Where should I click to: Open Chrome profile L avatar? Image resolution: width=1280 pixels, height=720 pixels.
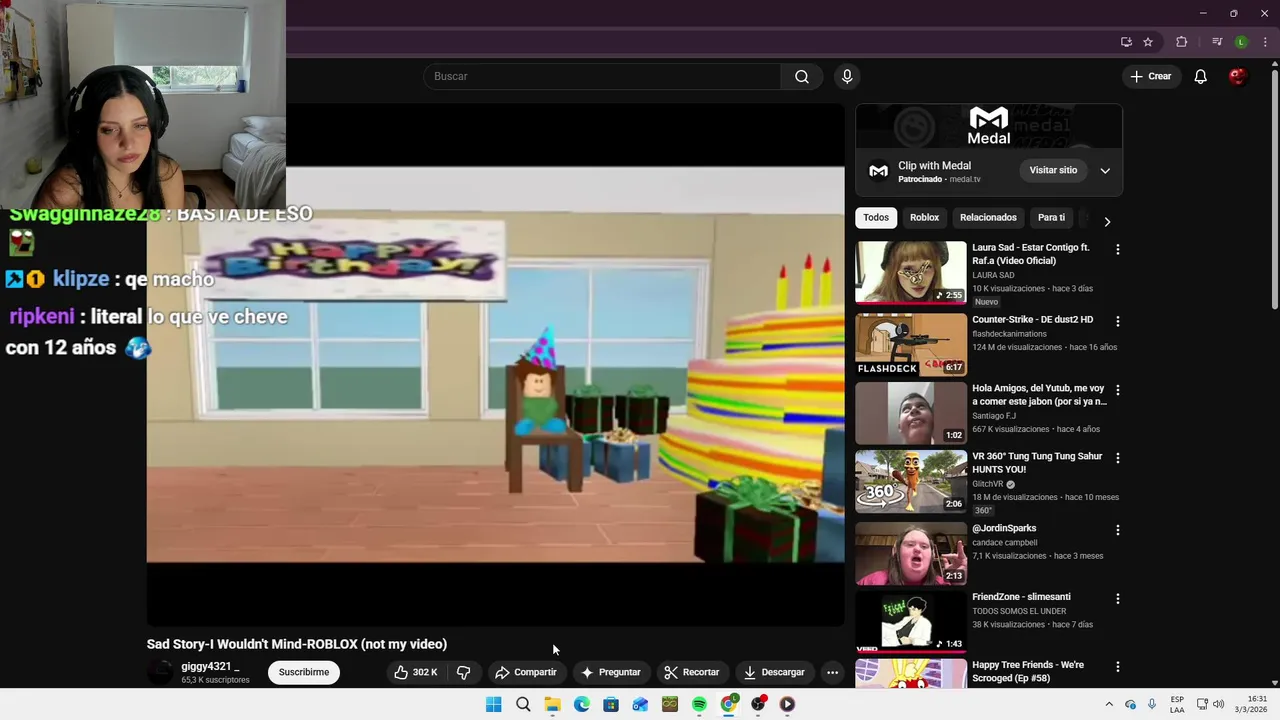click(x=1241, y=42)
